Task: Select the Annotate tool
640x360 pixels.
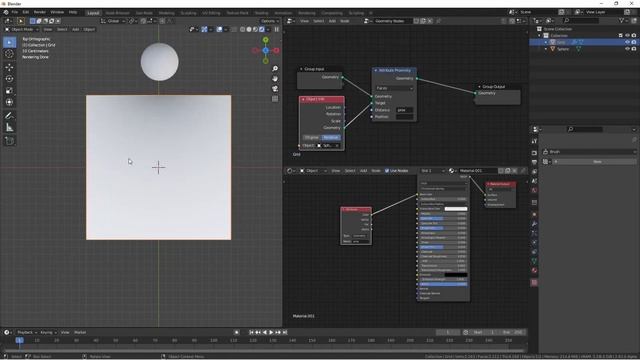Action: [x=9, y=116]
